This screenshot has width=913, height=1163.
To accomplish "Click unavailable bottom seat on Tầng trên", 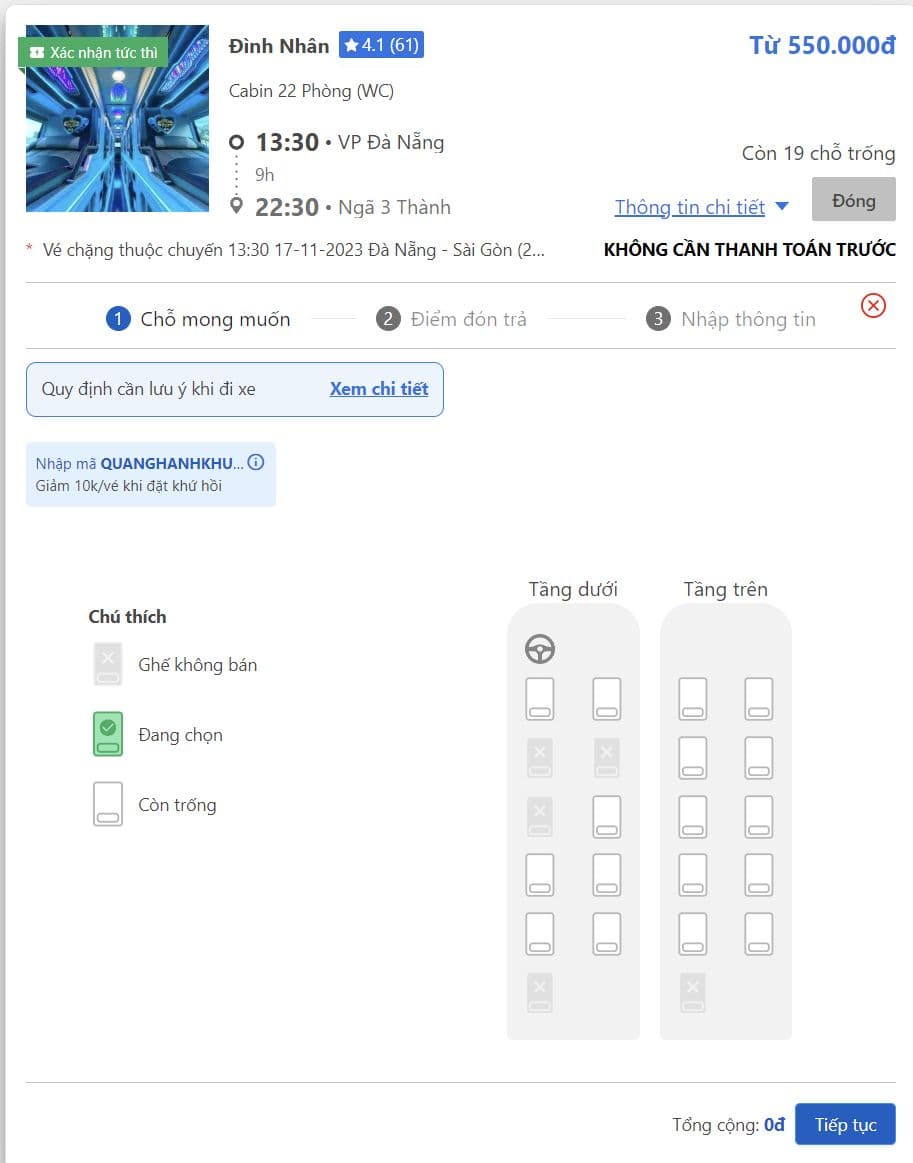I will coord(693,992).
